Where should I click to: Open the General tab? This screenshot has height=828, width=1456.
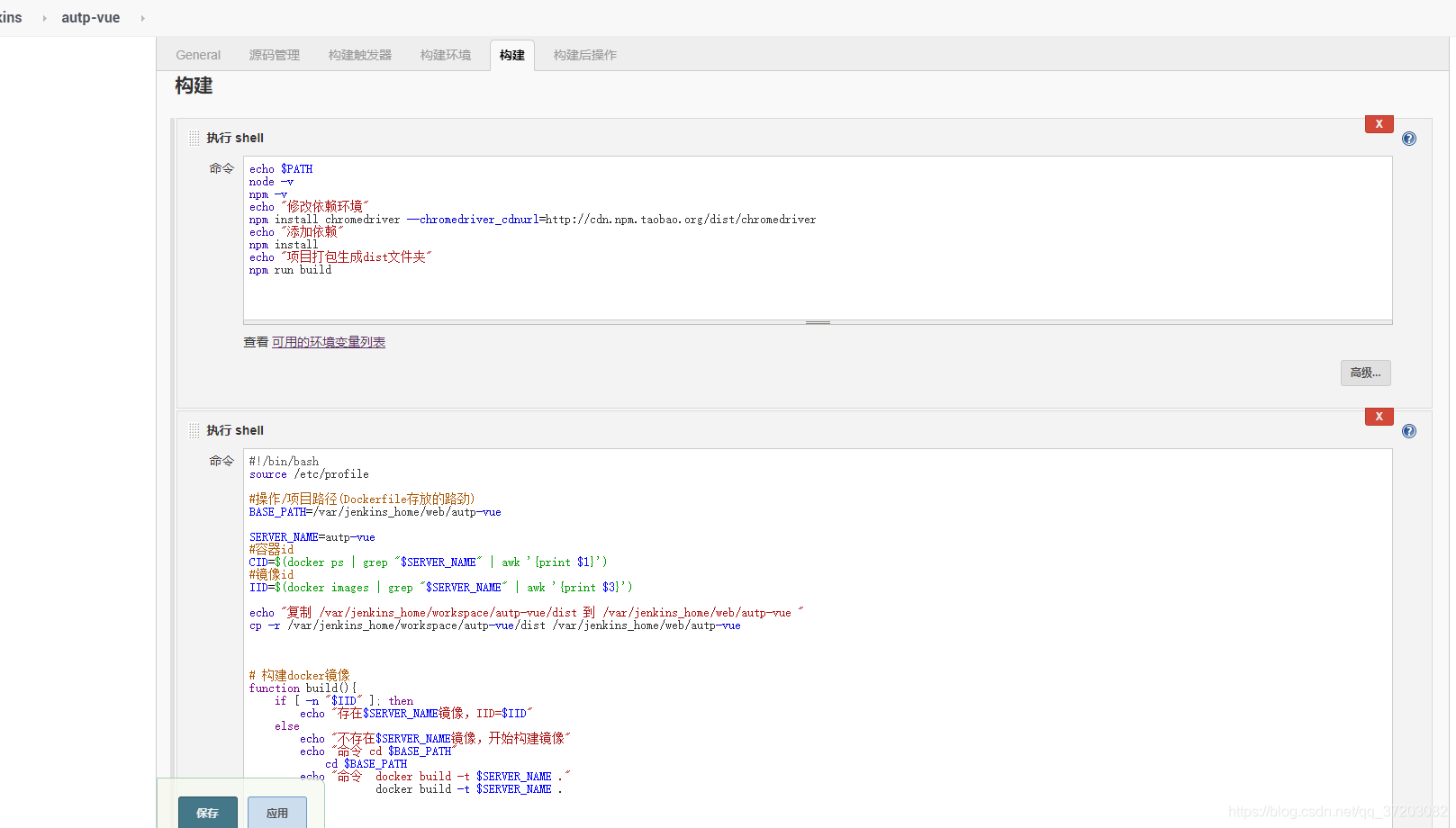pos(197,55)
